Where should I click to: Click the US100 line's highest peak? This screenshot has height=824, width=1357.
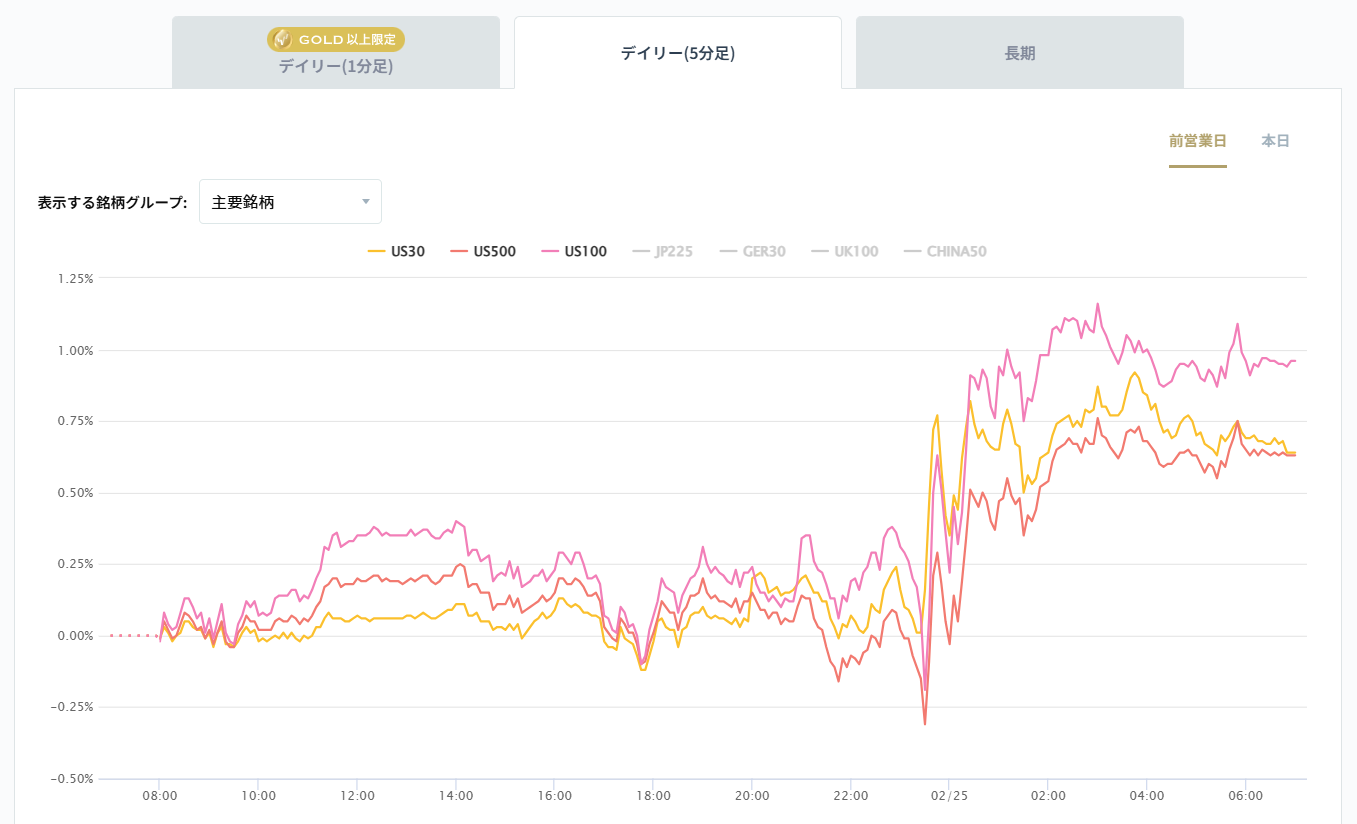1097,304
